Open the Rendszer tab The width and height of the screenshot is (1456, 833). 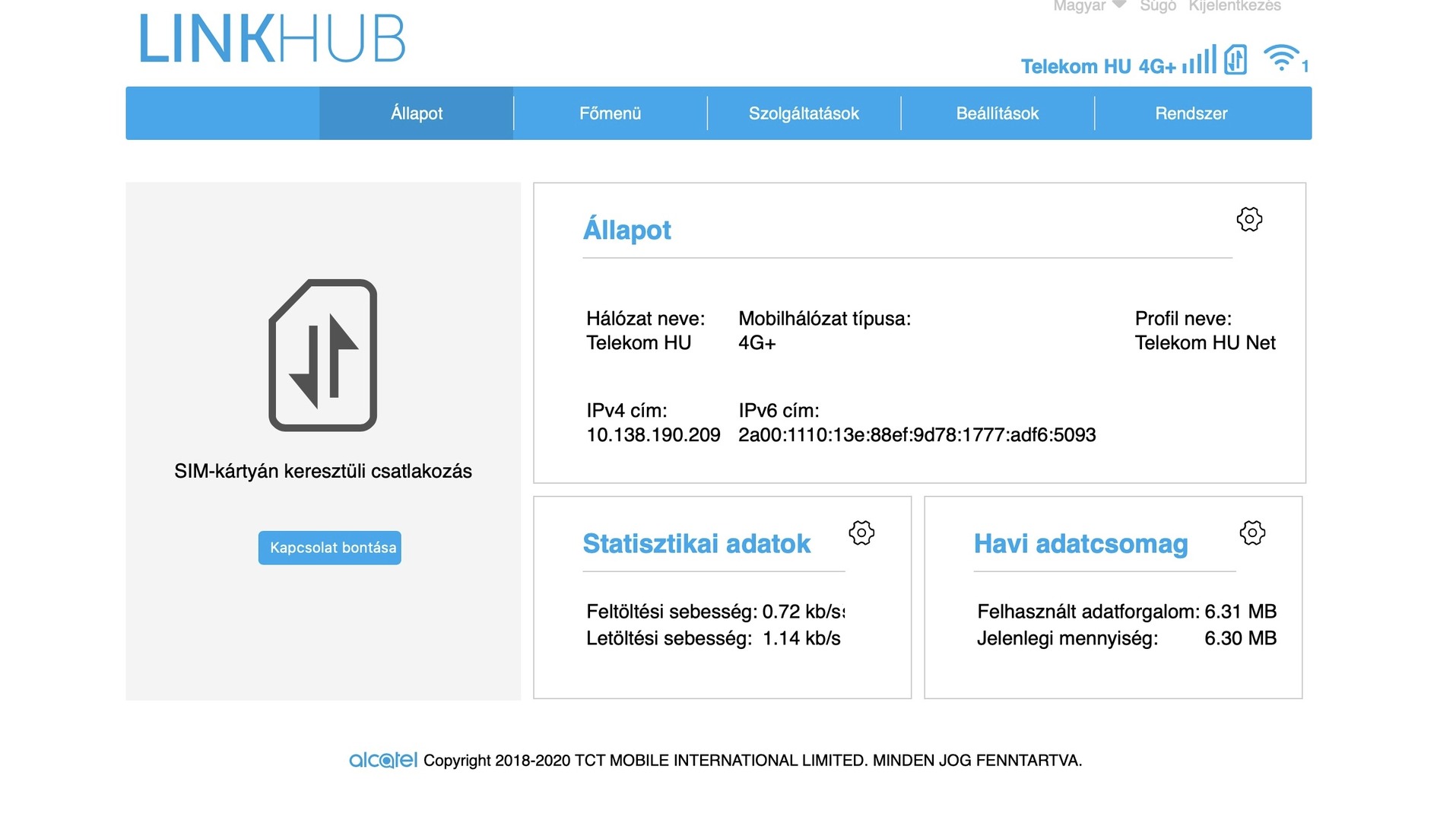pos(1191,113)
